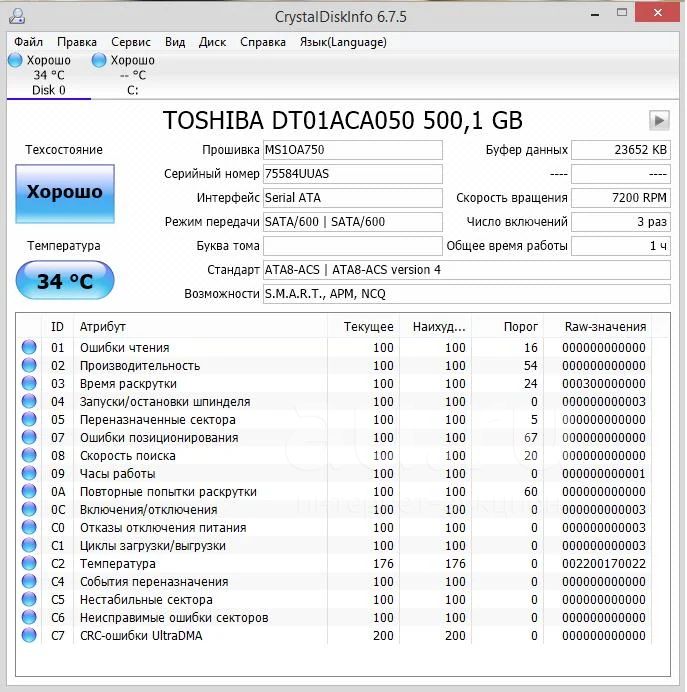The image size is (687, 692).
Task: Click the Стандарт field ATA8-ACS
Action: (x=467, y=270)
